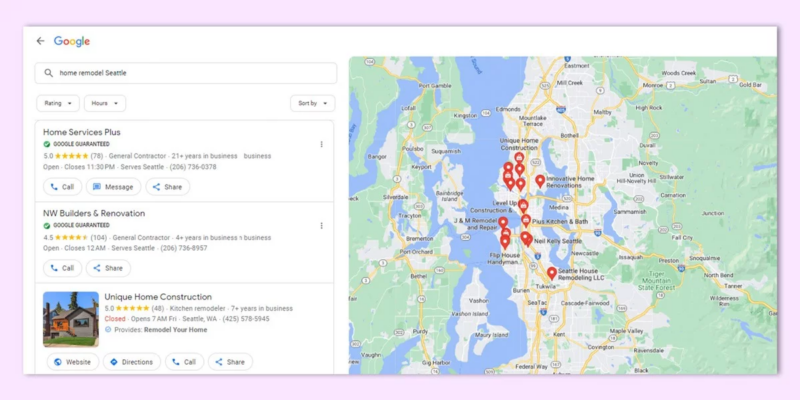
Task: Click the magnifying glass search icon
Action: [48, 73]
